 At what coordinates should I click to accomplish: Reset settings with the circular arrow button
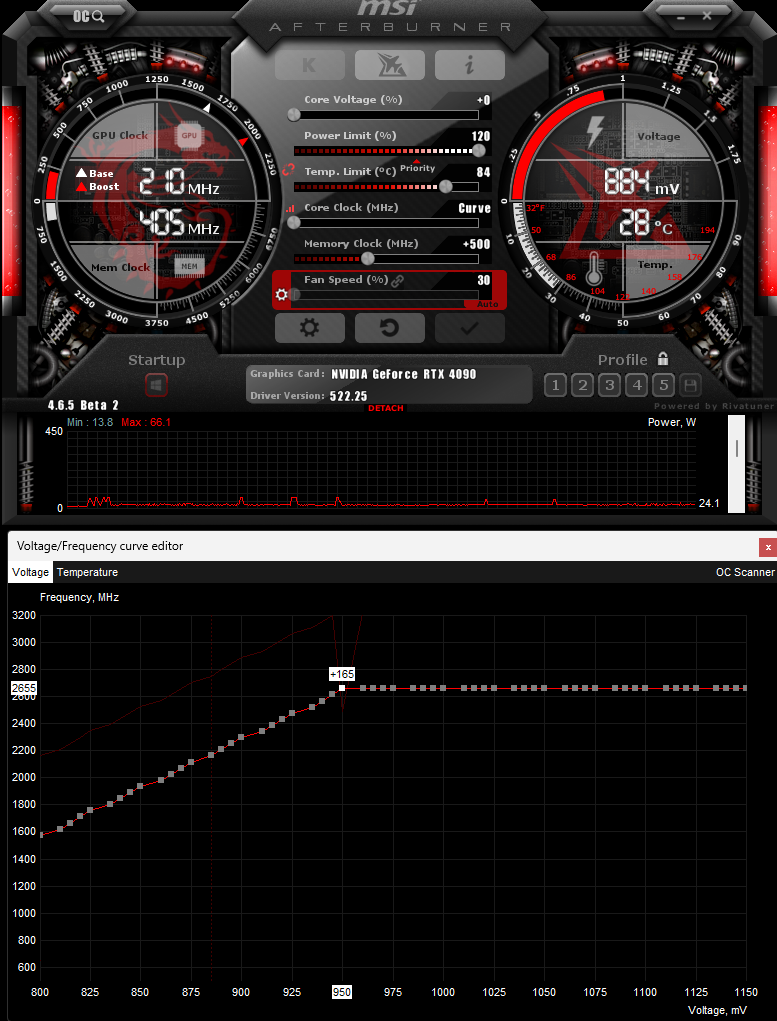[389, 328]
